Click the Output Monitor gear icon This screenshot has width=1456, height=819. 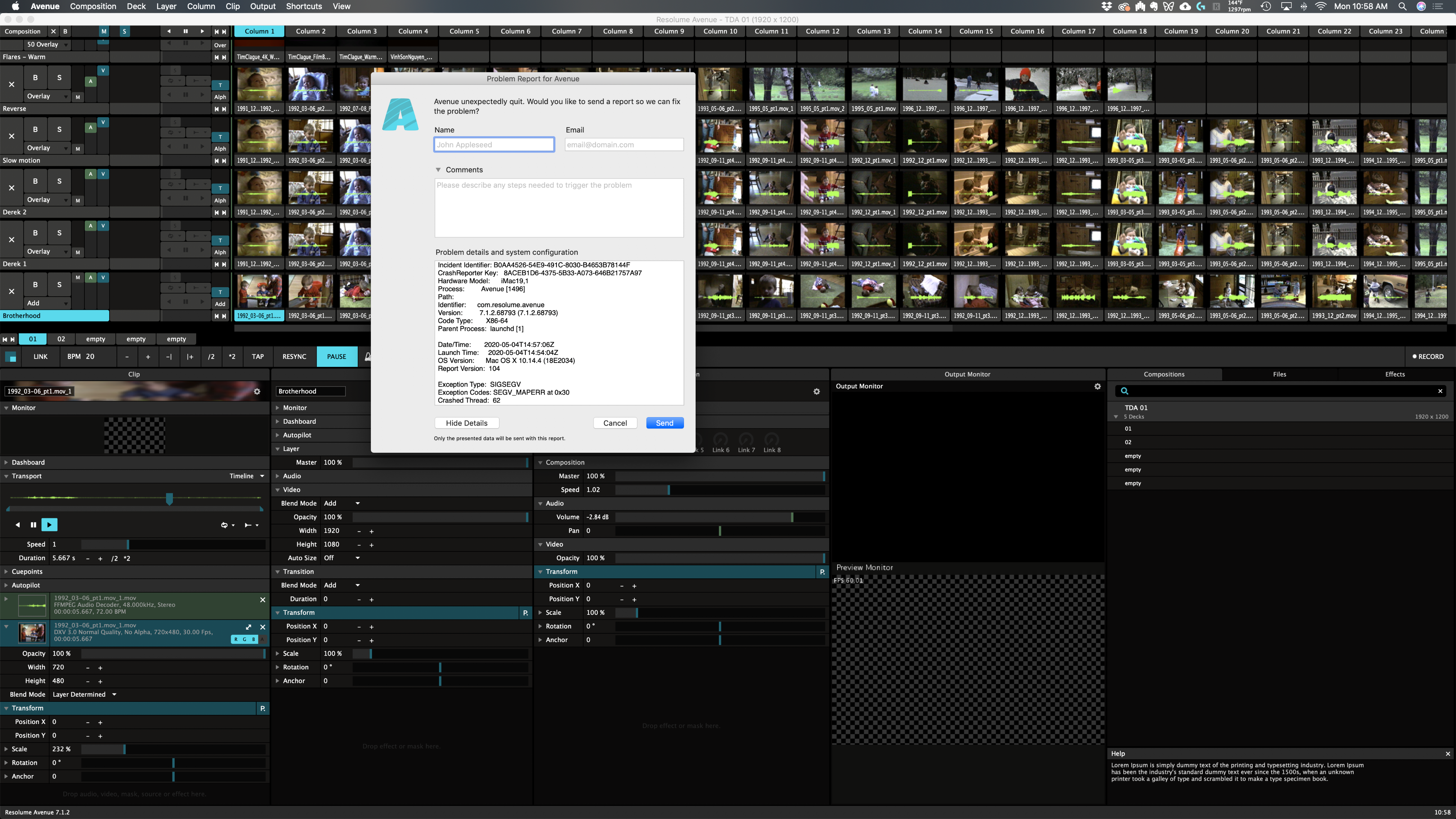click(1097, 386)
